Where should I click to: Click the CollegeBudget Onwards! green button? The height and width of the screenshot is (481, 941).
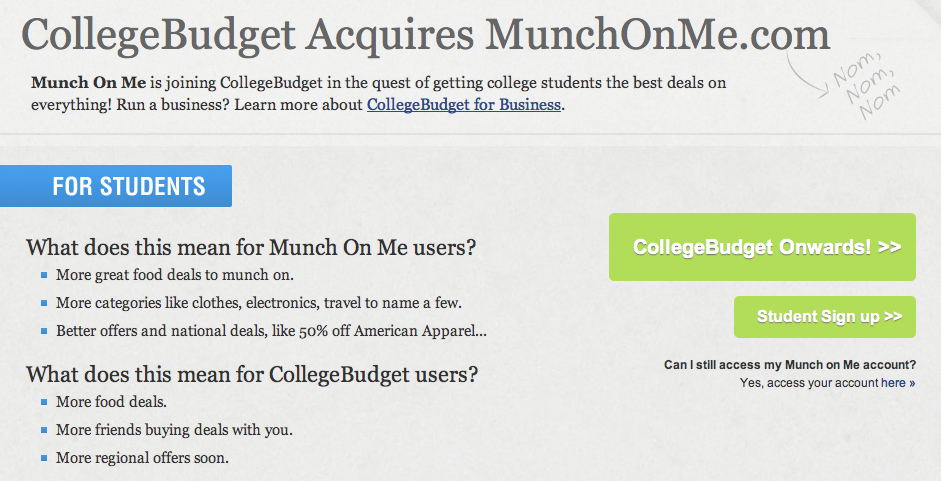(762, 247)
